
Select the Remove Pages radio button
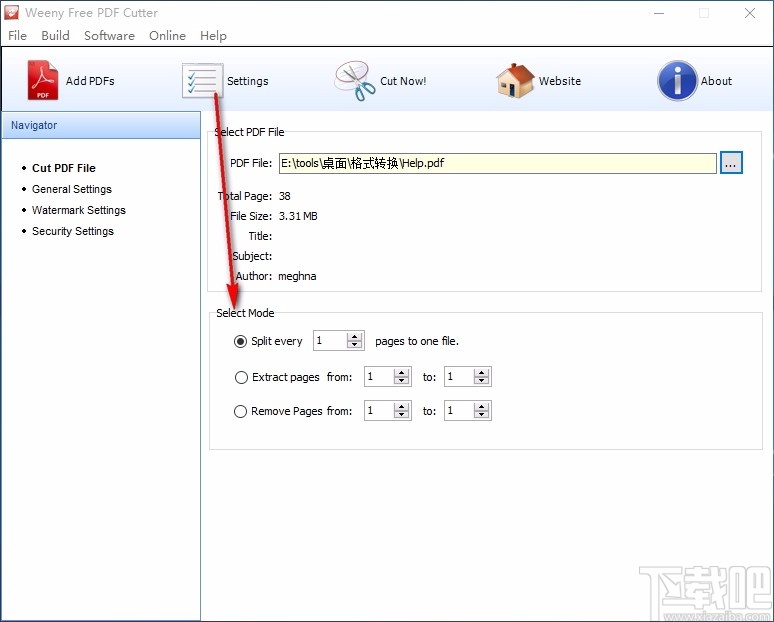click(x=240, y=411)
